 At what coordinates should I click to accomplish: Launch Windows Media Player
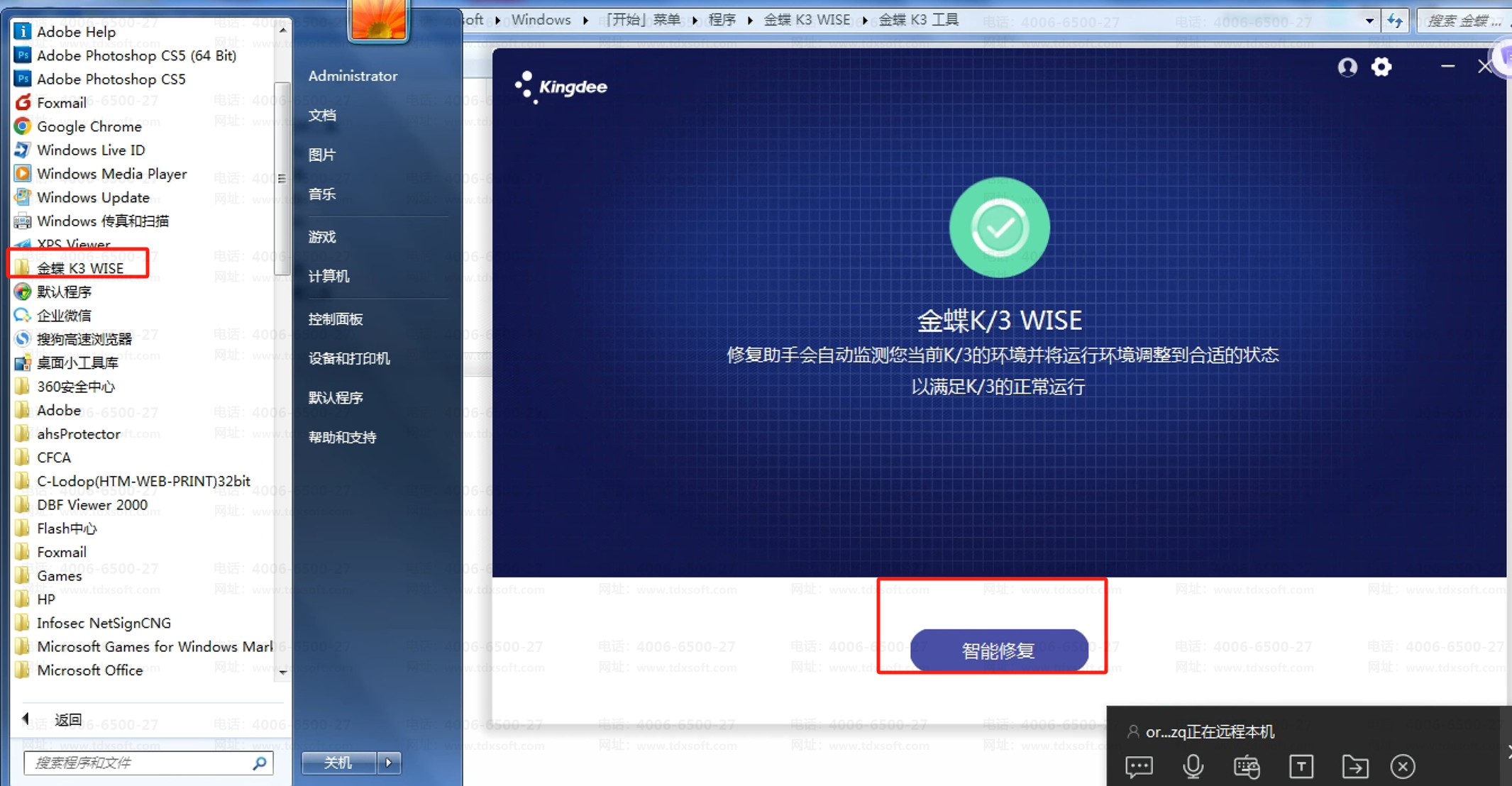pyautogui.click(x=111, y=174)
